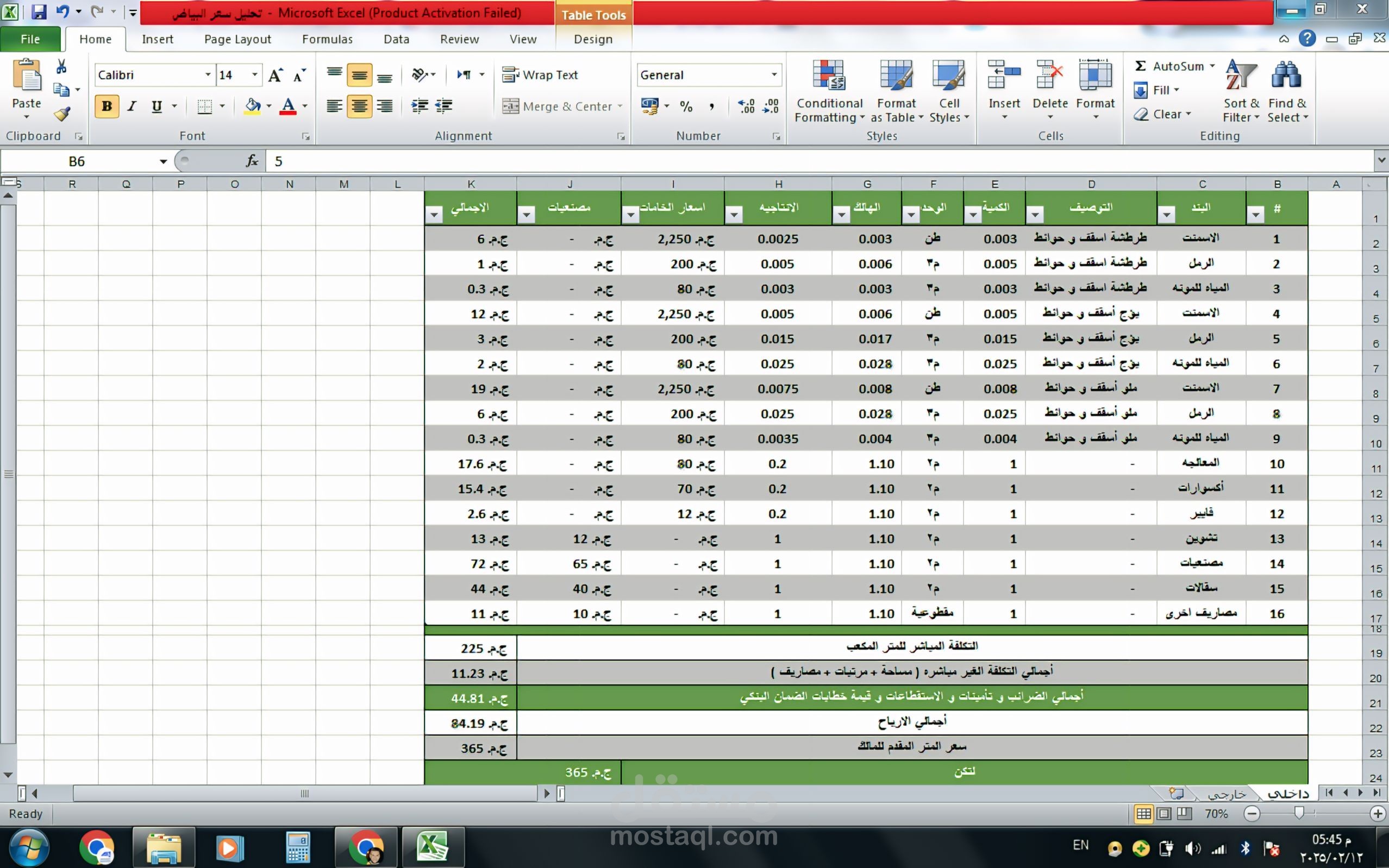
Task: Open the Design tab under Table Tools
Action: click(x=593, y=39)
